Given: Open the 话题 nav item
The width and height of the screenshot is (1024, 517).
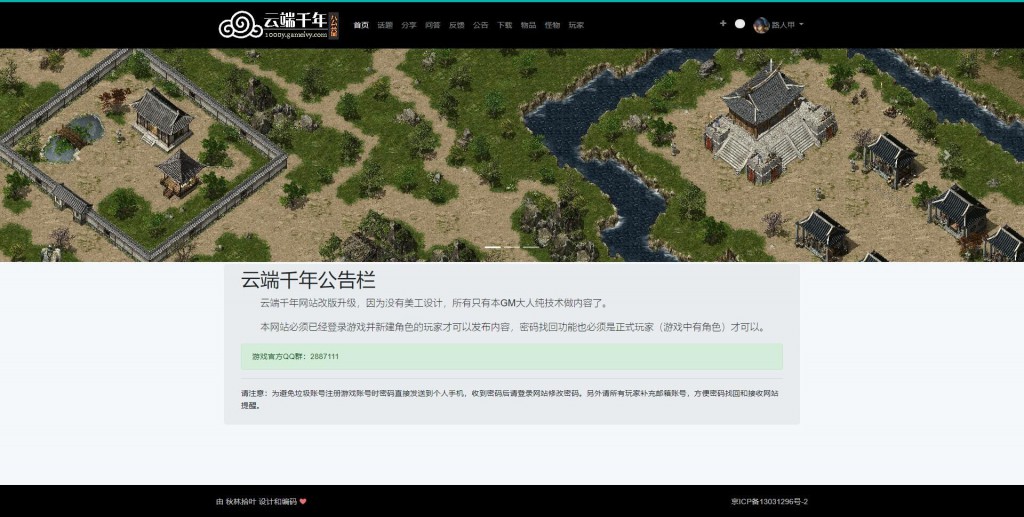Looking at the screenshot, I should coord(385,25).
